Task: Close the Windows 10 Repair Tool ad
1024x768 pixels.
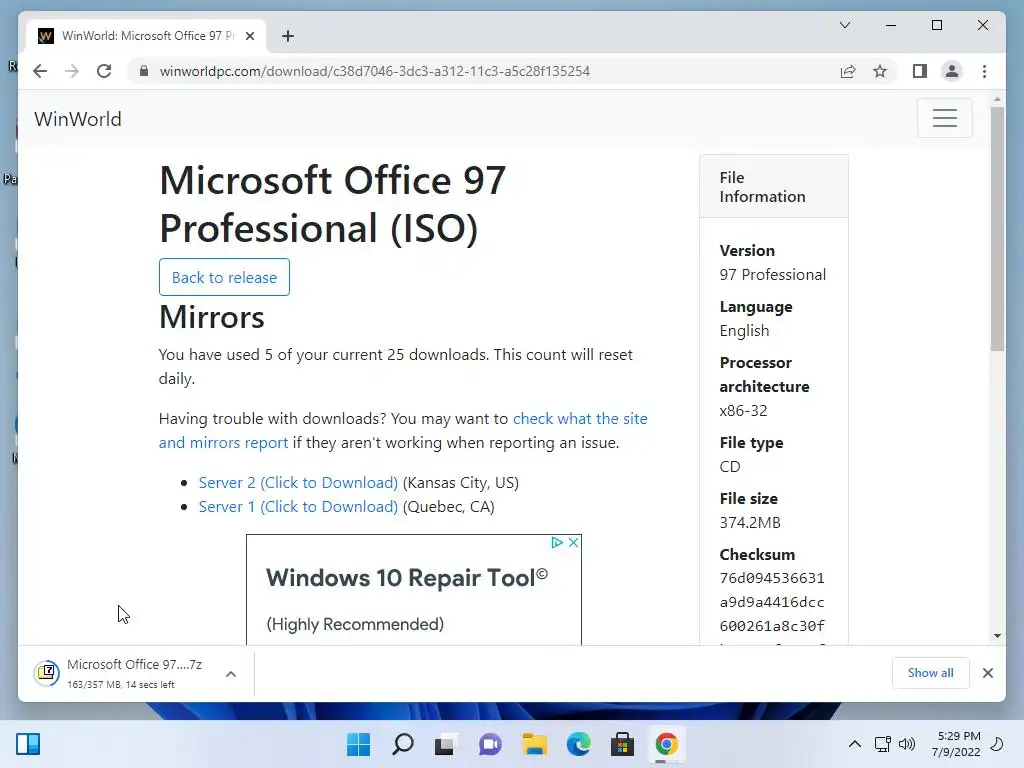Action: click(573, 543)
